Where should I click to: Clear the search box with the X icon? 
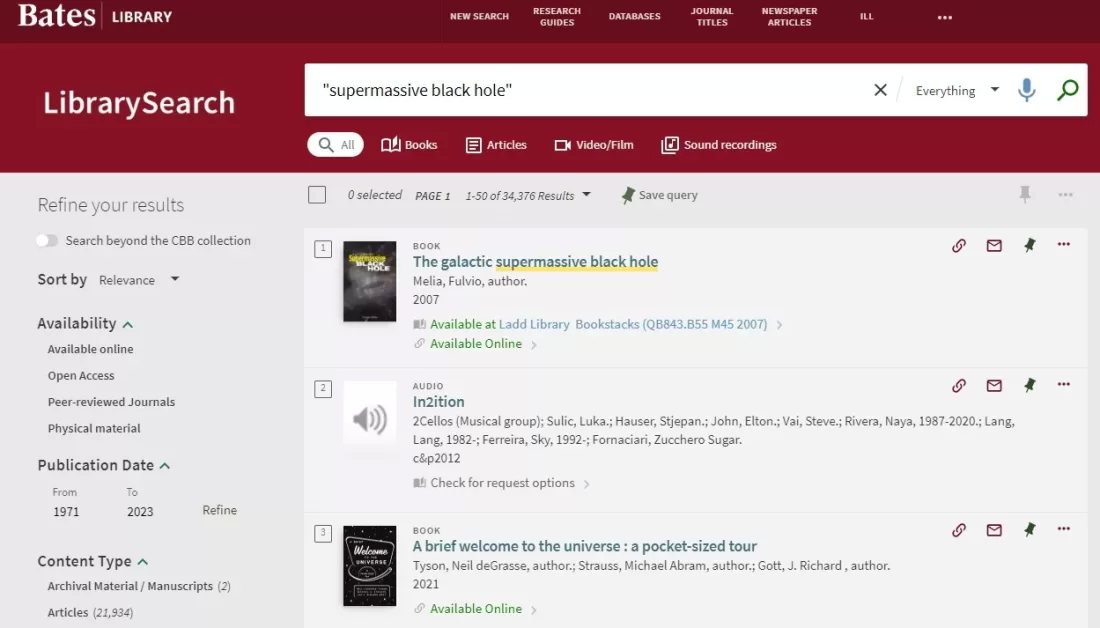[880, 89]
